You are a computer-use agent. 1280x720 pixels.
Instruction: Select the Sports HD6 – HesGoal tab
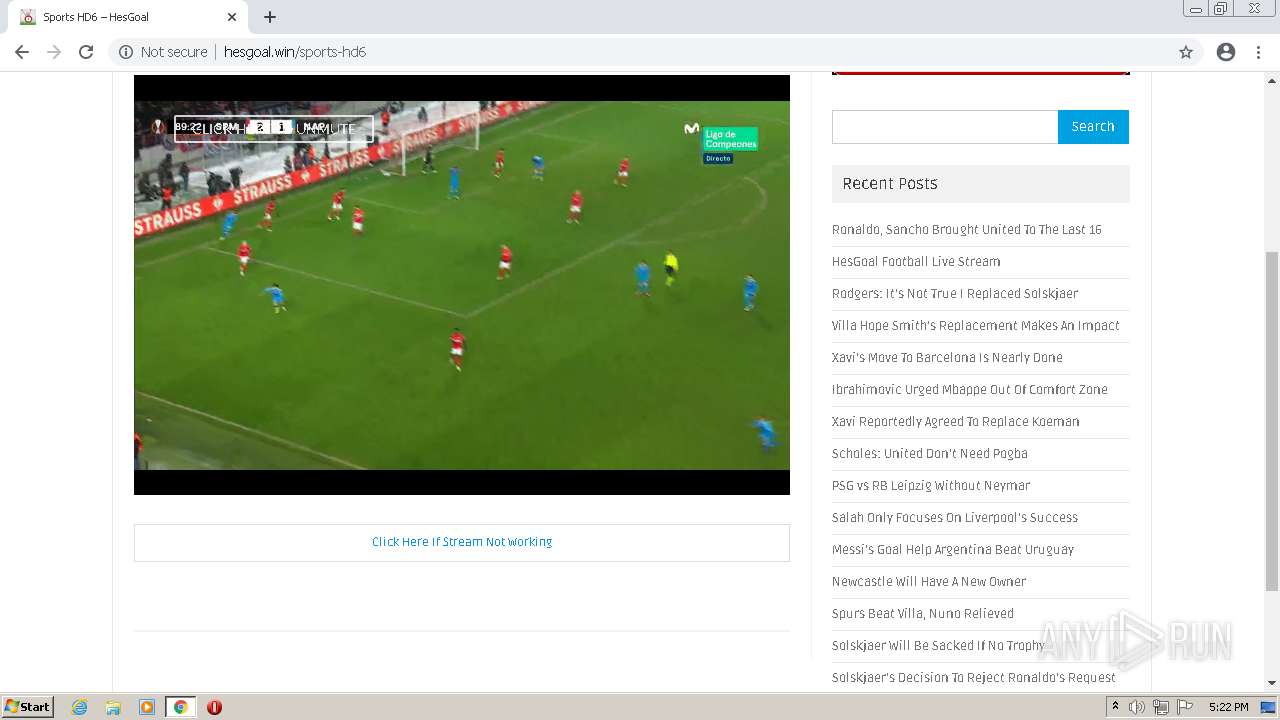(126, 17)
